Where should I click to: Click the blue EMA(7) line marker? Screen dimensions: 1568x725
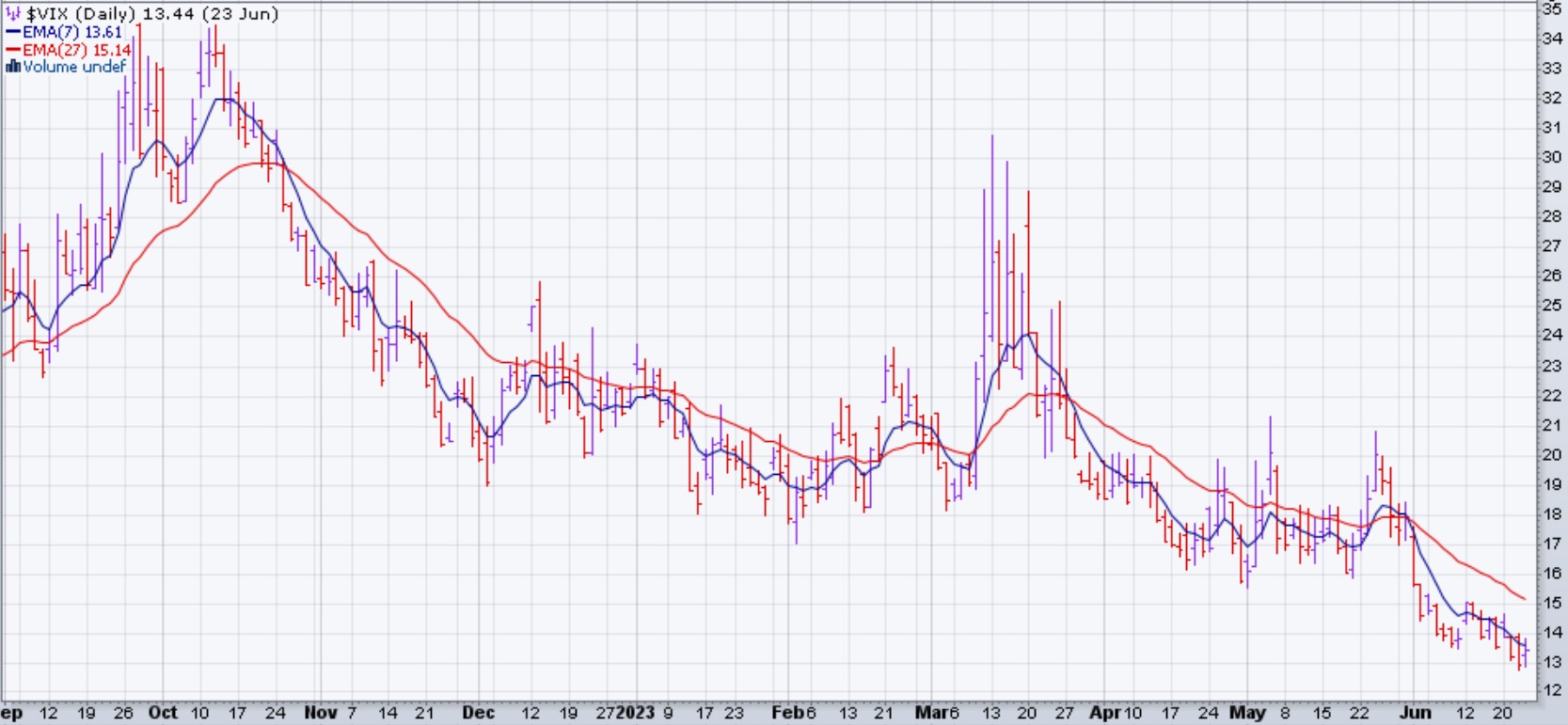coord(13,32)
